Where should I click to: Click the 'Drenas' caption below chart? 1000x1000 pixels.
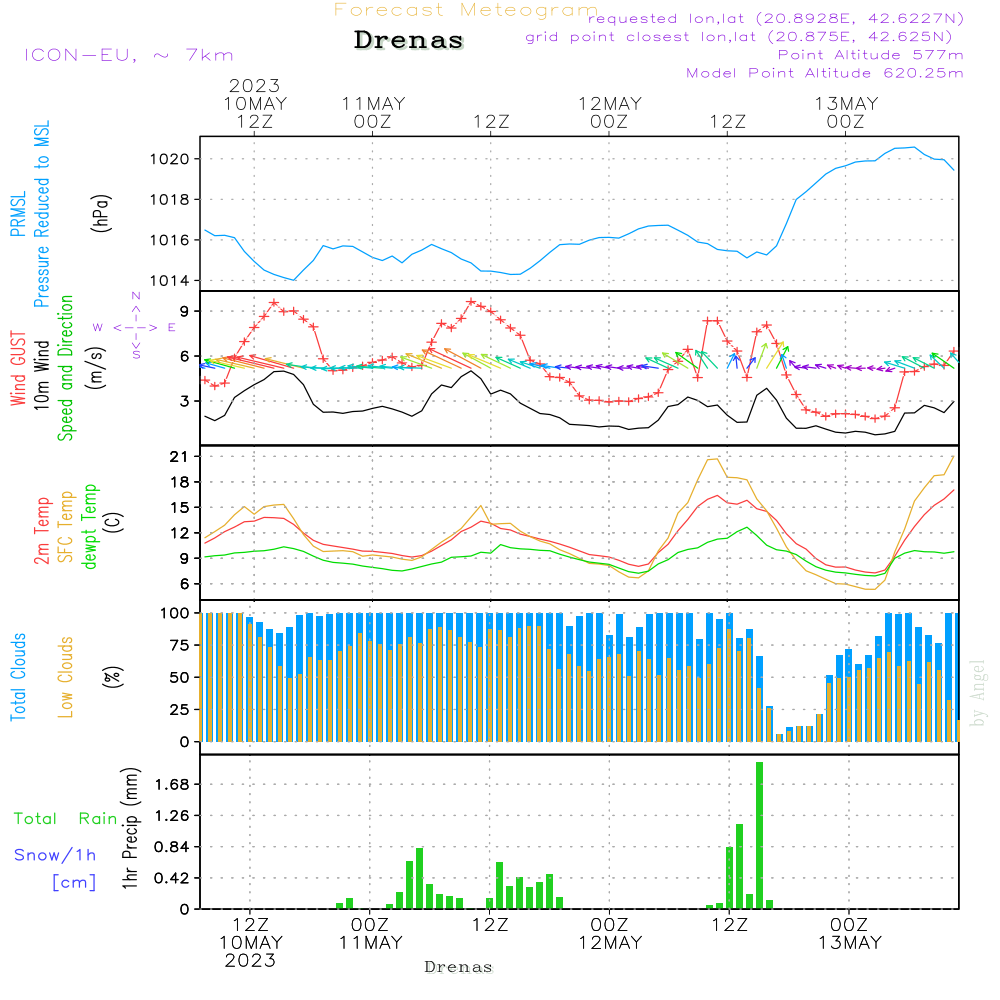(x=459, y=967)
